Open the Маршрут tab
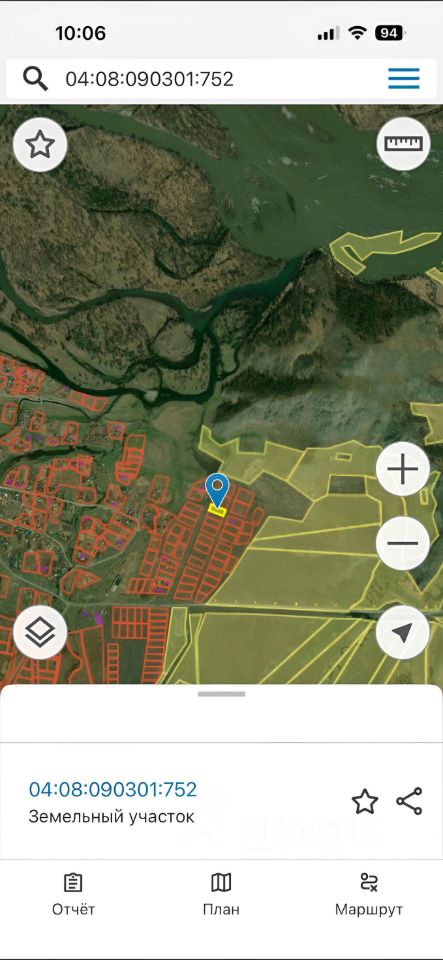 [369, 894]
